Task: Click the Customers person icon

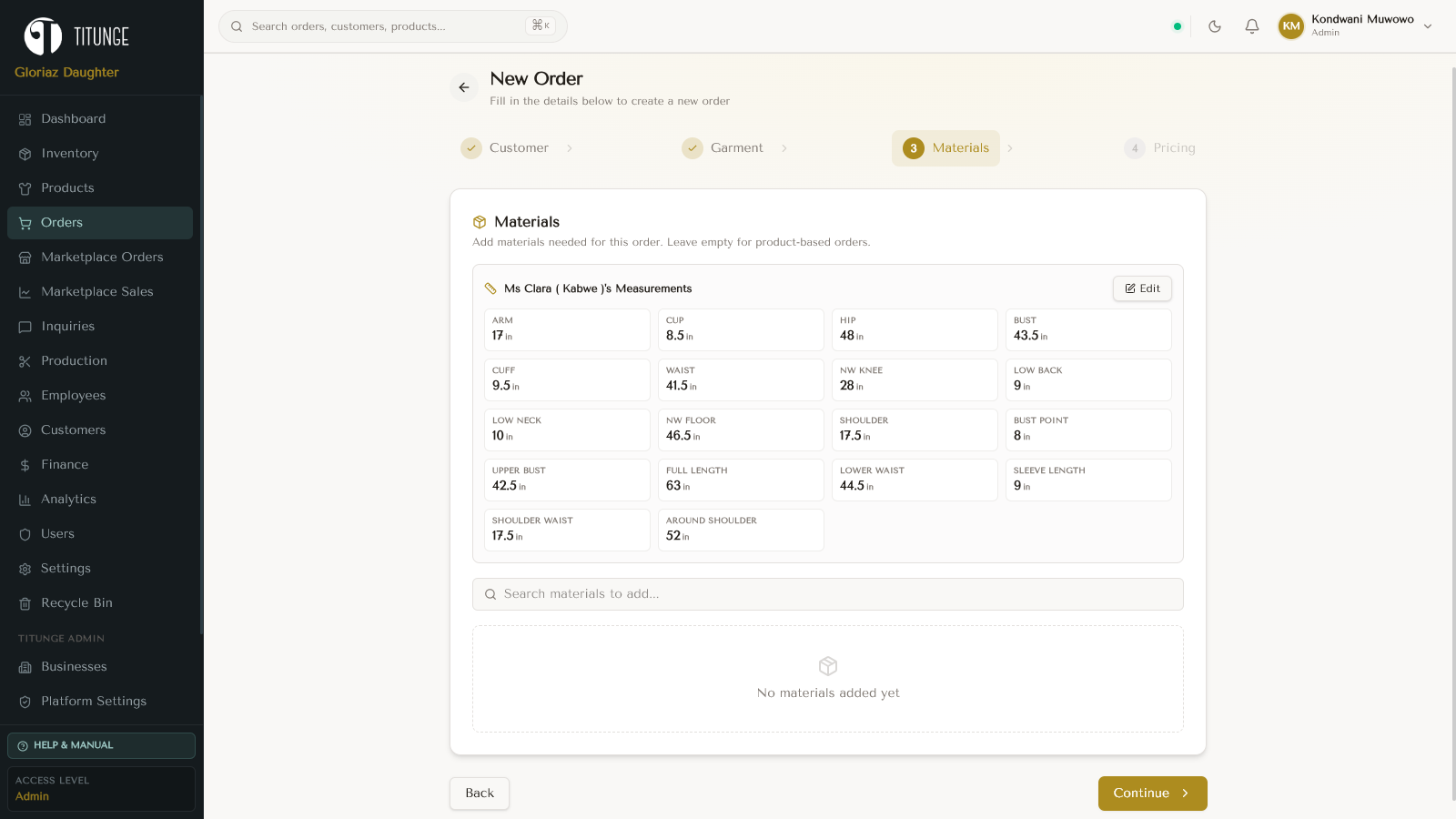Action: tap(25, 431)
